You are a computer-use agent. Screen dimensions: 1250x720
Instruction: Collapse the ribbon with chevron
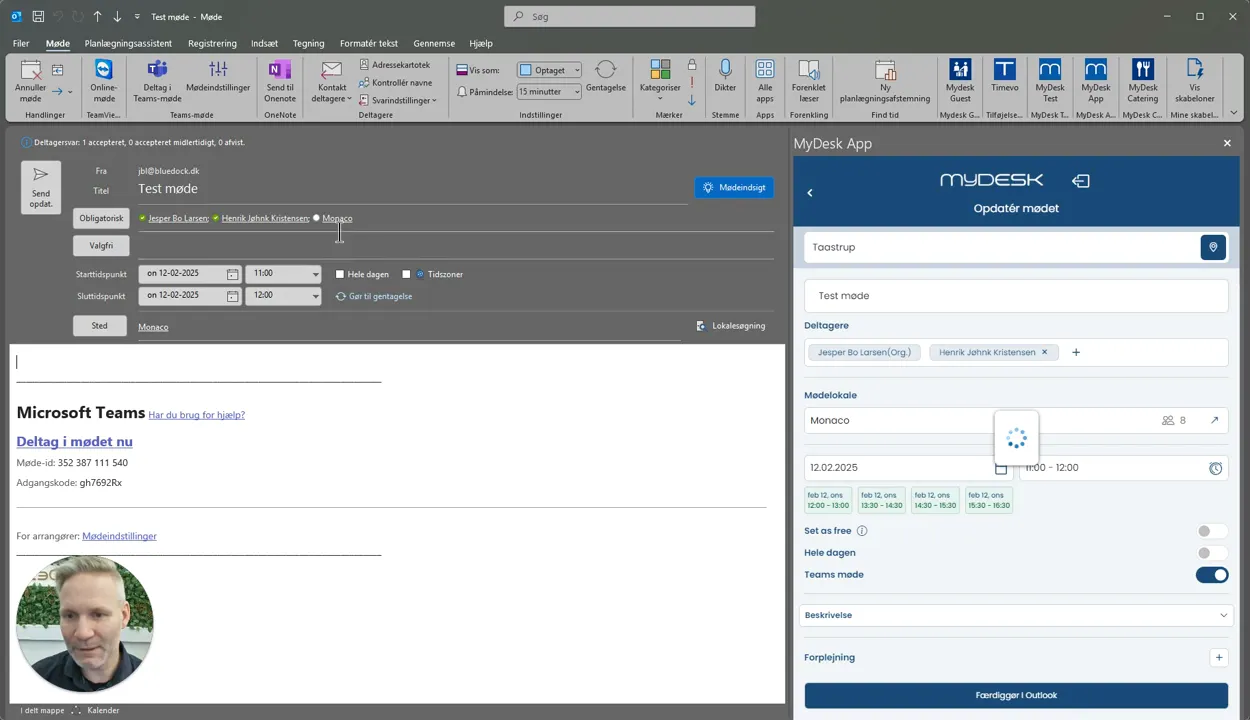coord(1234,113)
